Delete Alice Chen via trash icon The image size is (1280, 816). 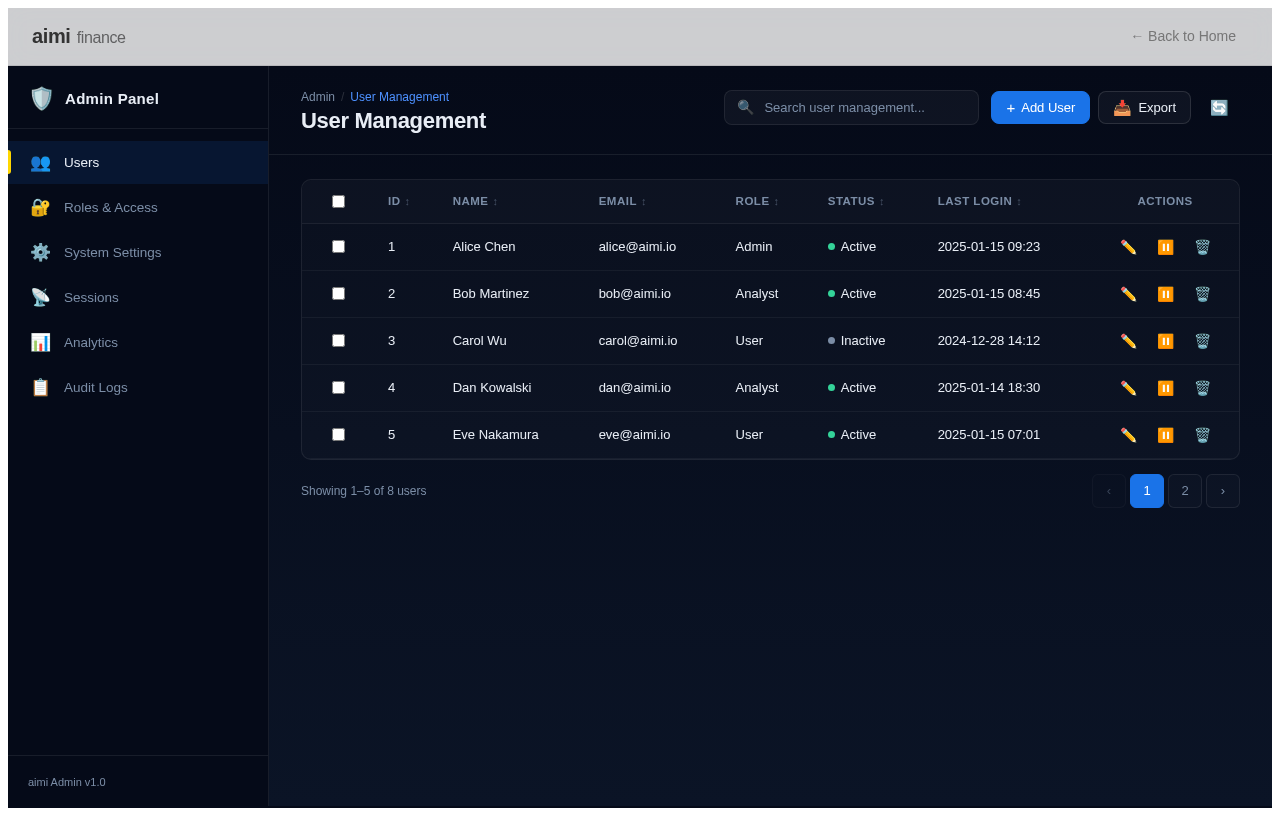[x=1202, y=247]
